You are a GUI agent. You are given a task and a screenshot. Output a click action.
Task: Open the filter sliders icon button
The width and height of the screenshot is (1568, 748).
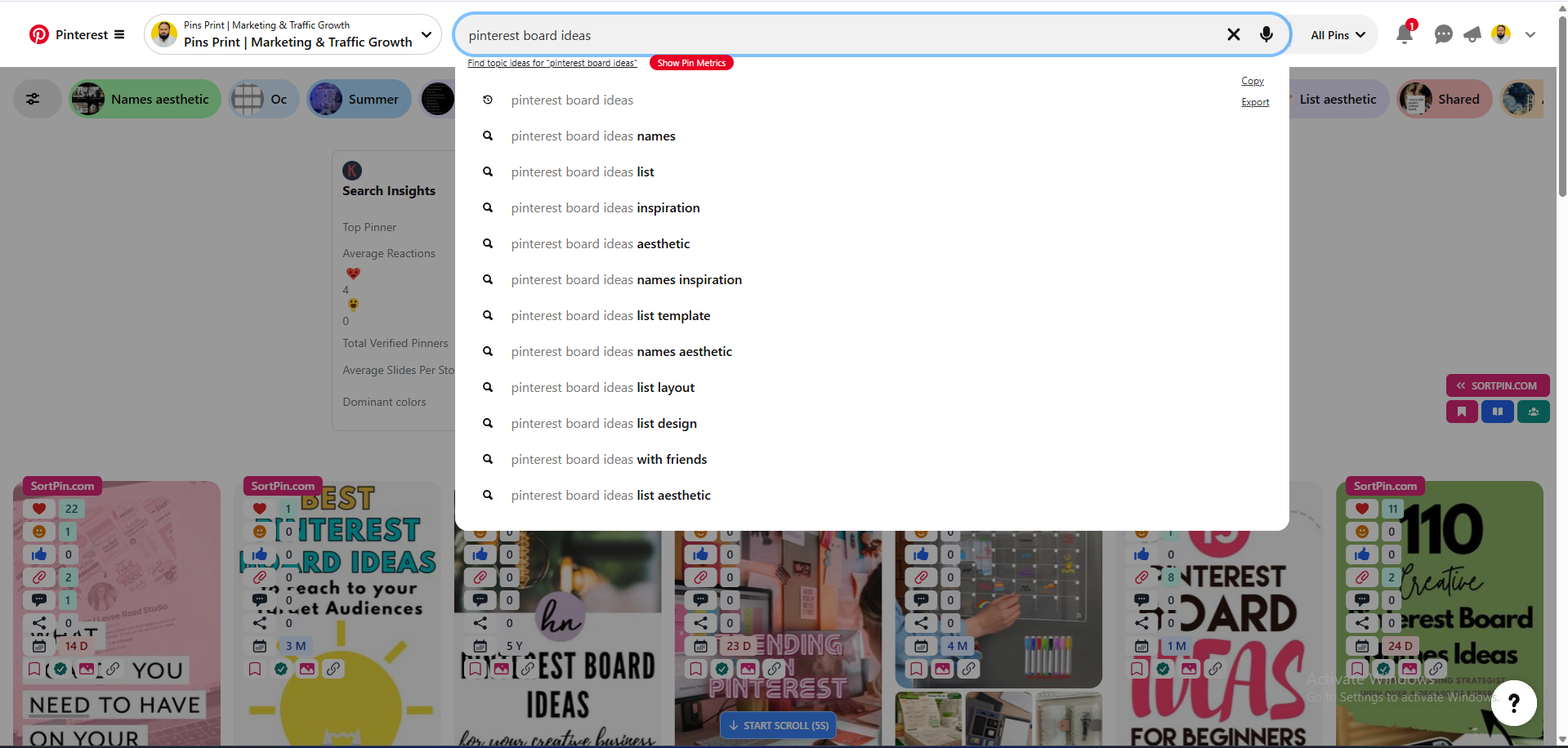33,99
